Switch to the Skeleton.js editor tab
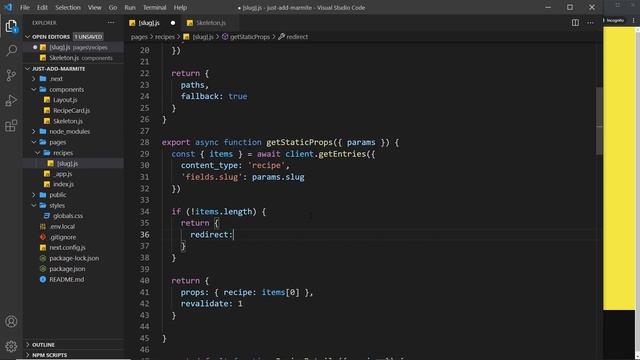The width and height of the screenshot is (640, 360). (211, 23)
